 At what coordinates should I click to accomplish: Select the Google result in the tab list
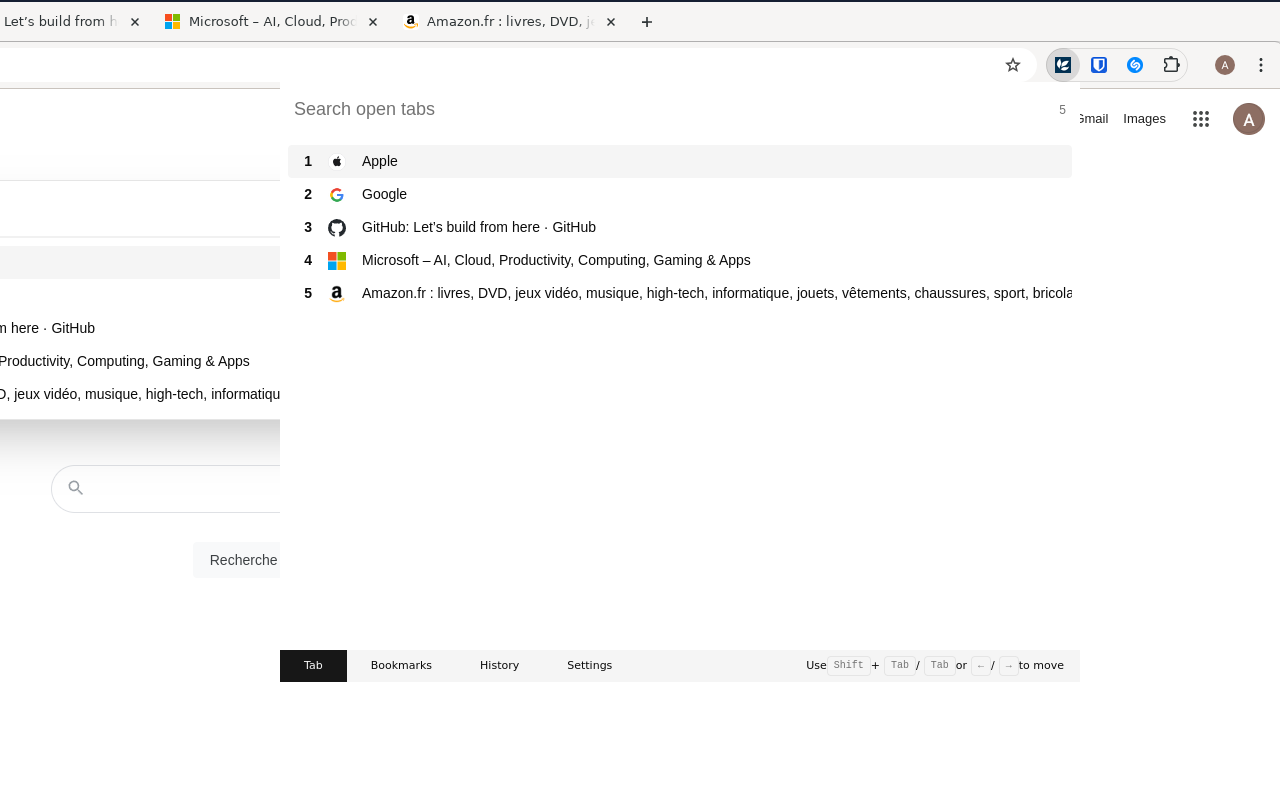coord(680,195)
